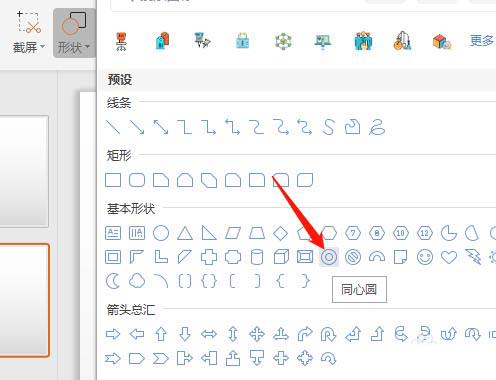Image resolution: width=496 pixels, height=380 pixels.
Task: Select the single arrow line shape
Action: pos(137,127)
